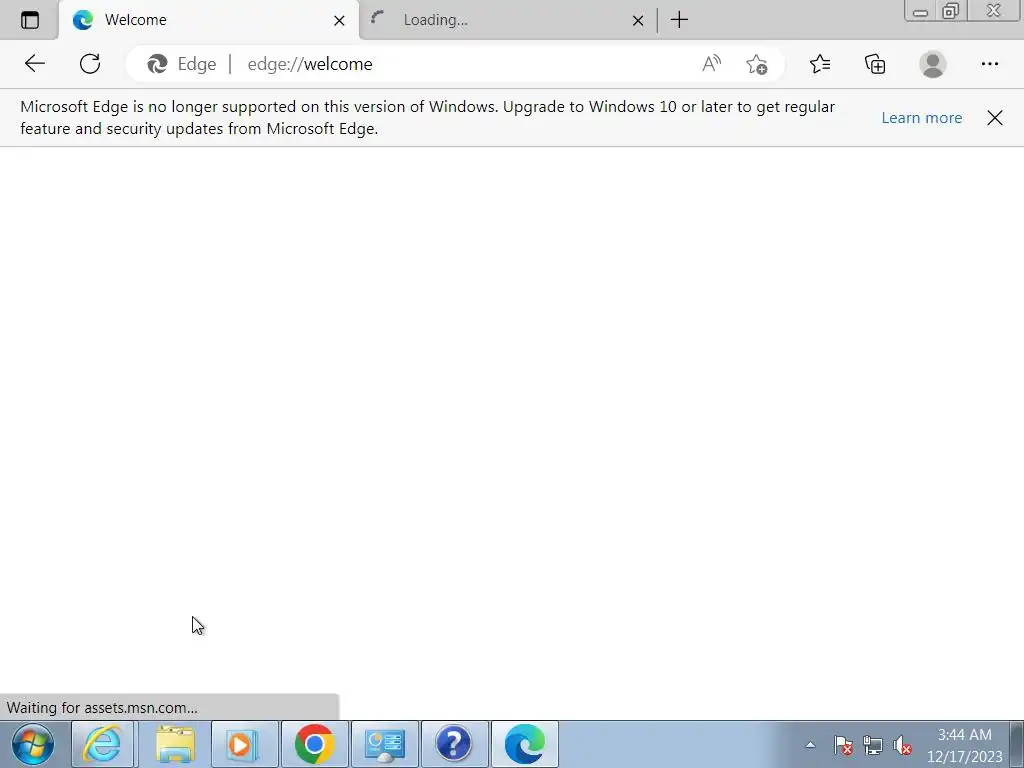
Task: Launch Windows Media Player from taskbar
Action: [244, 744]
